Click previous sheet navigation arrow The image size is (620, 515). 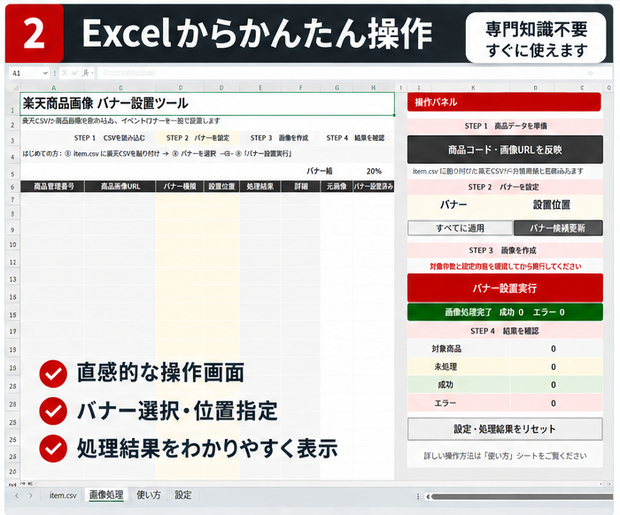(17, 496)
